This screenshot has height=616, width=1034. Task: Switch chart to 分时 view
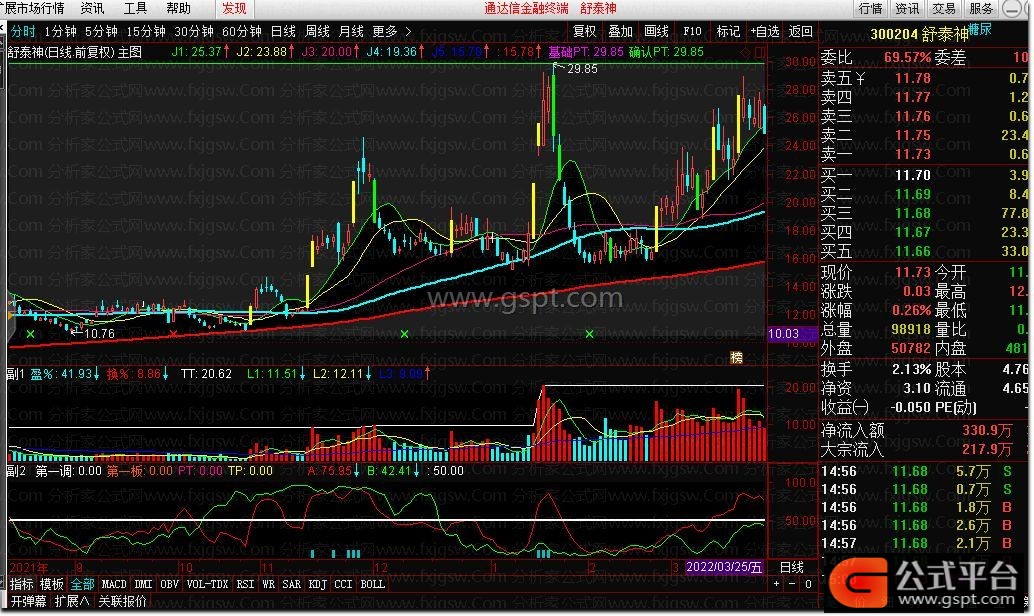22,31
